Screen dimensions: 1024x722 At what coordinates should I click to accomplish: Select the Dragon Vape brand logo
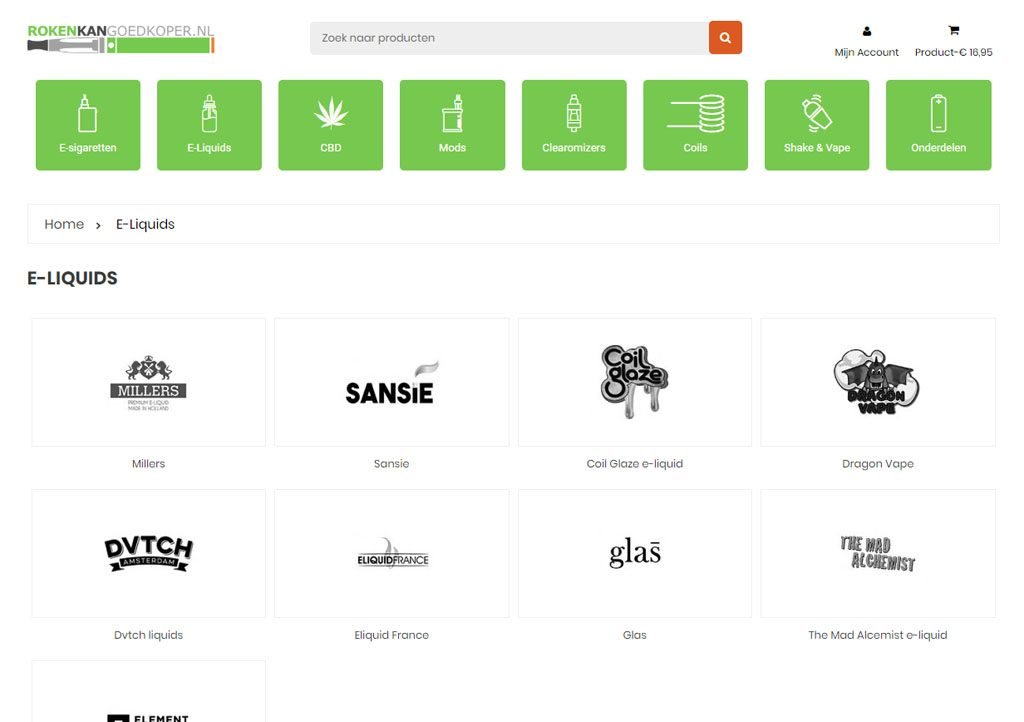click(878, 383)
